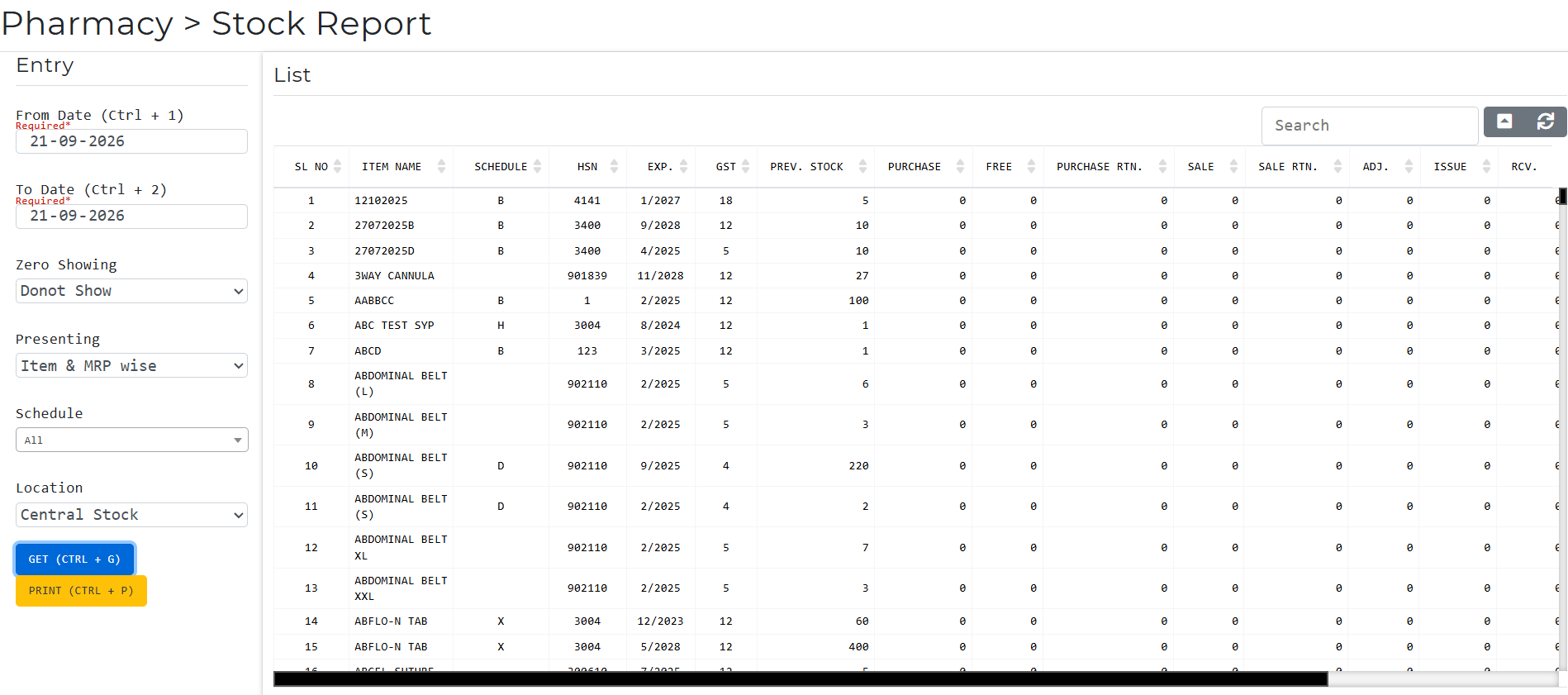Image resolution: width=1568 pixels, height=695 pixels.
Task: Sort by FREE column arrows
Action: [1031, 166]
